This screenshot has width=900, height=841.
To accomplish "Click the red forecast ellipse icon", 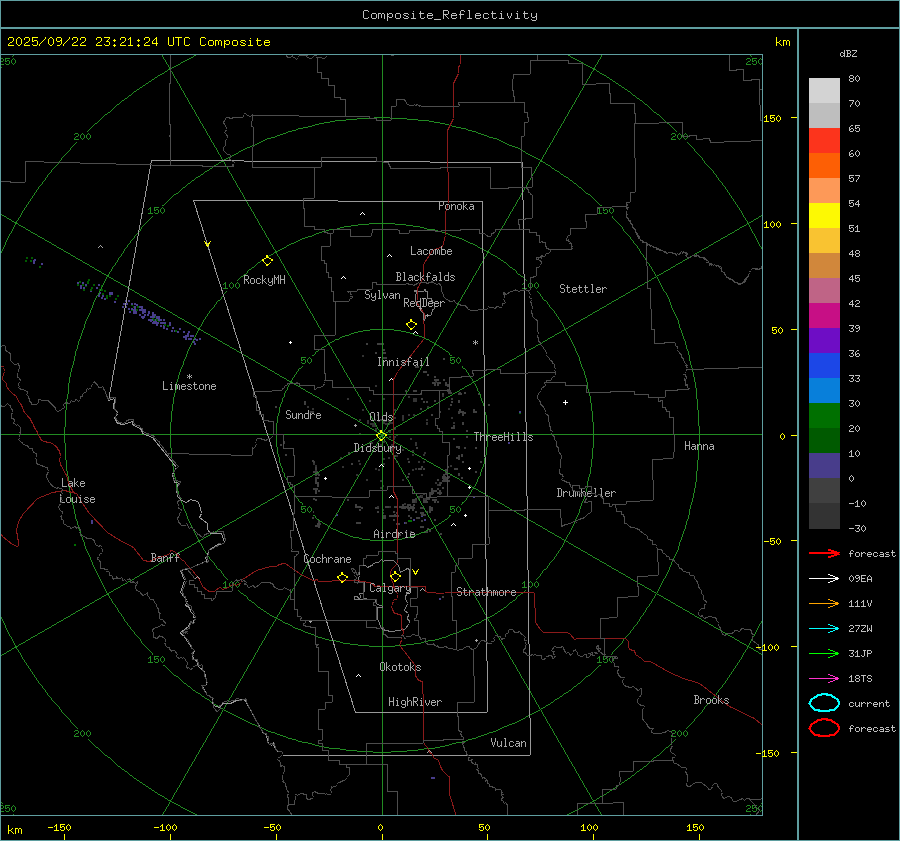I will point(824,728).
